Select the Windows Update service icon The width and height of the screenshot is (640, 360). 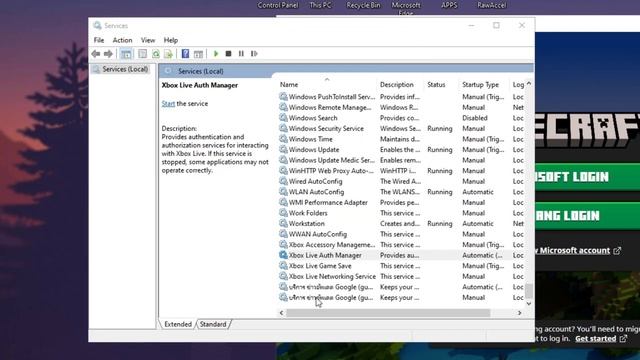pyautogui.click(x=283, y=149)
